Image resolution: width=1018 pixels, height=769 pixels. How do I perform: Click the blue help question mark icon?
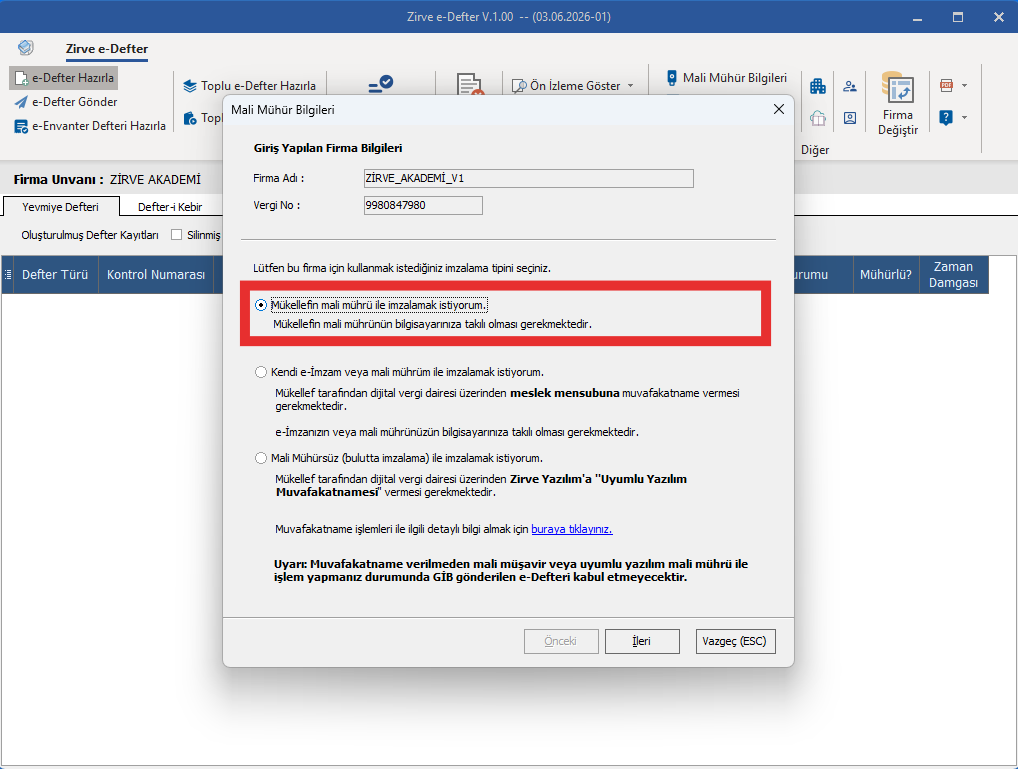tap(946, 118)
